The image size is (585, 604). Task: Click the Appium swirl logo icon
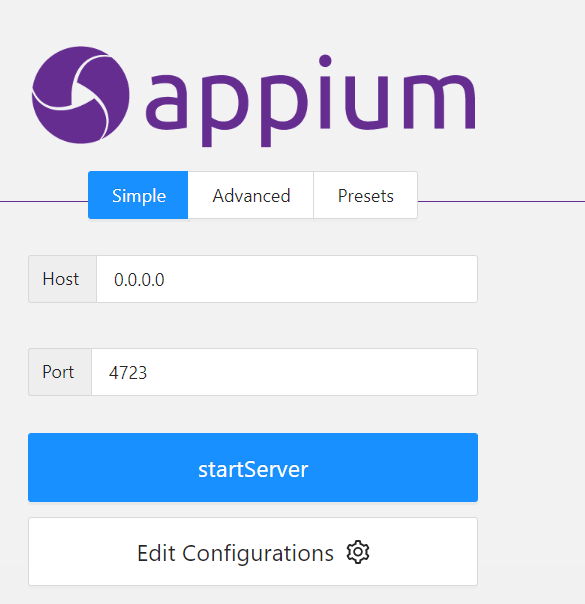click(x=80, y=95)
